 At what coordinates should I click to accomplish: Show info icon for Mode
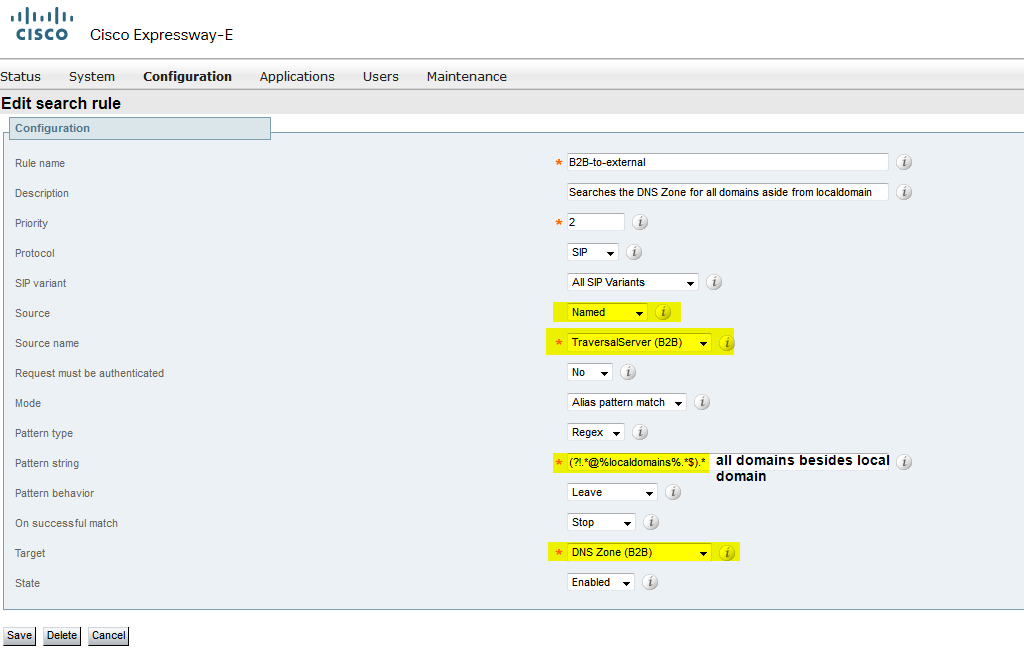point(702,402)
